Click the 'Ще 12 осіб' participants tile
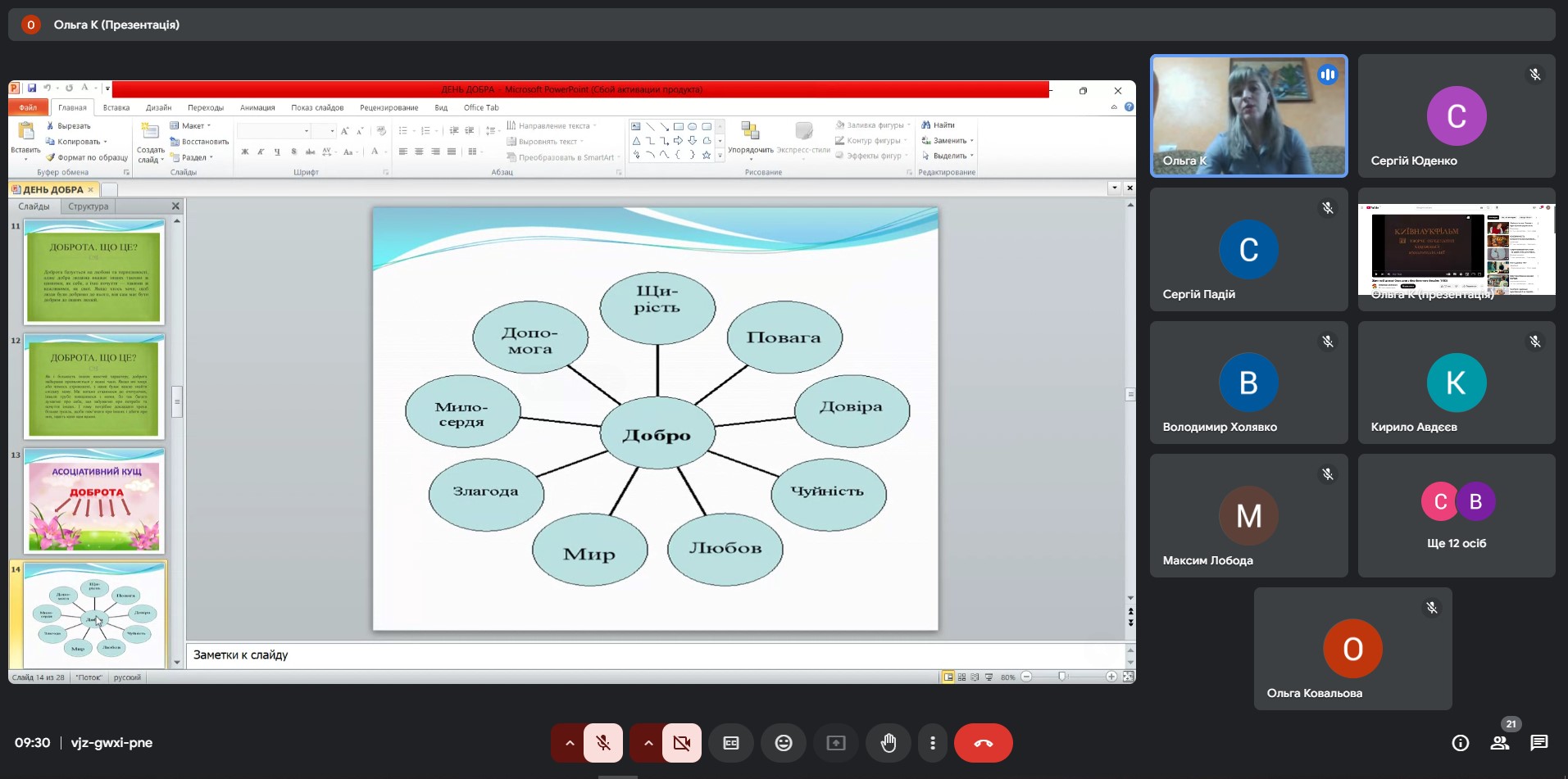Screen dimensions: 1568x779 [1457, 516]
